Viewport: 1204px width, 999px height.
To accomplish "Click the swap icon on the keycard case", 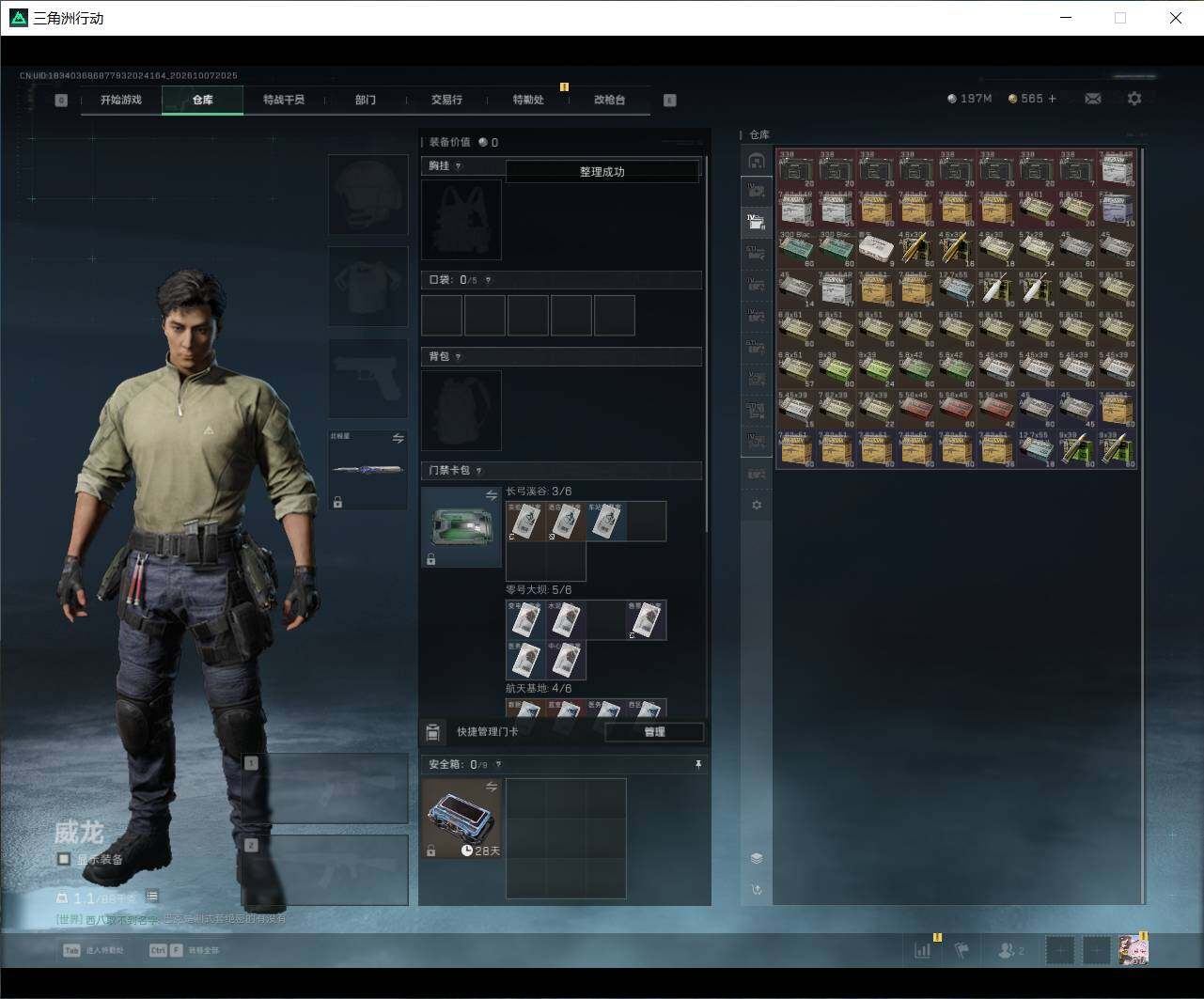I will (492, 495).
